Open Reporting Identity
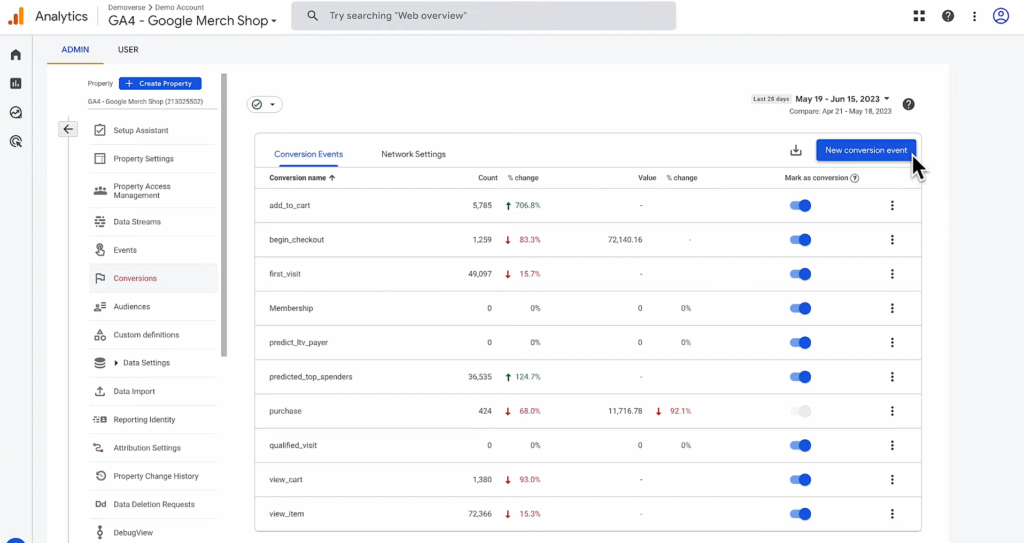The width and height of the screenshot is (1024, 543). point(153,420)
